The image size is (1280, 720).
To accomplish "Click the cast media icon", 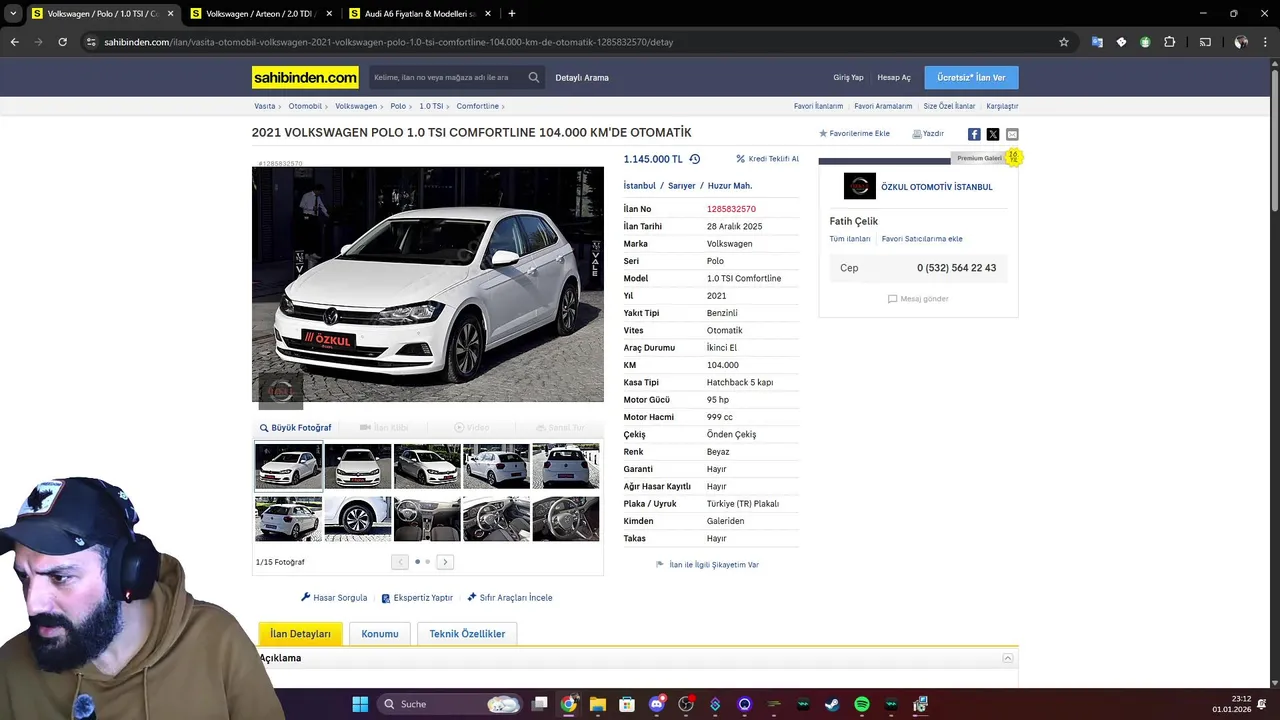I will (1205, 42).
